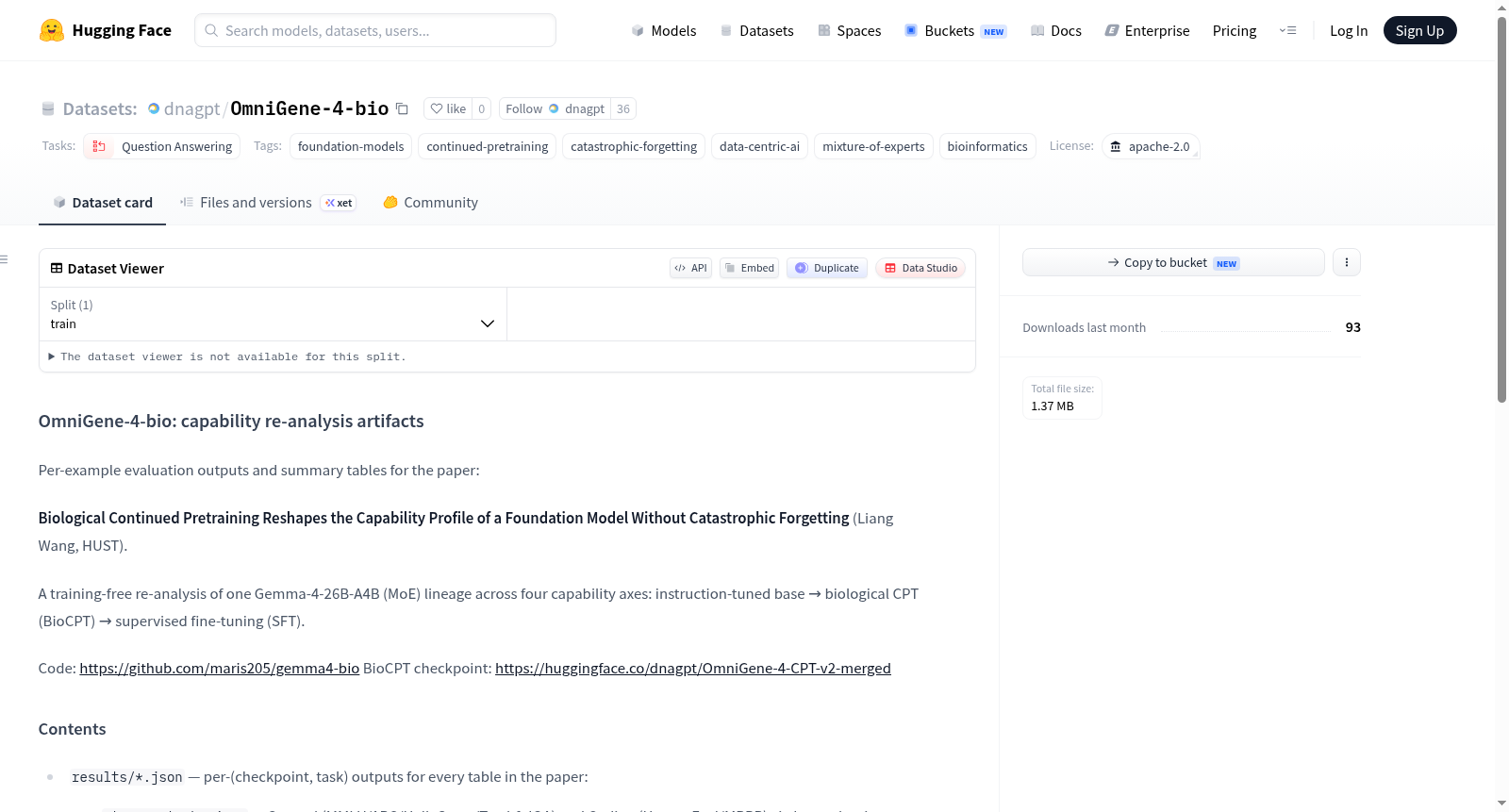Open the Docs page
Image resolution: width=1509 pixels, height=812 pixels.
point(1056,30)
